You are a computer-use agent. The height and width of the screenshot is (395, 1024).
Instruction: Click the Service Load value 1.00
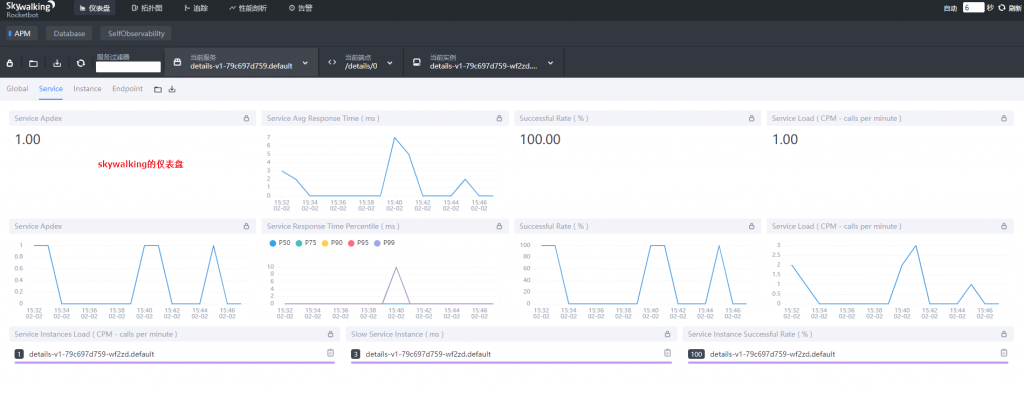pyautogui.click(x=785, y=139)
